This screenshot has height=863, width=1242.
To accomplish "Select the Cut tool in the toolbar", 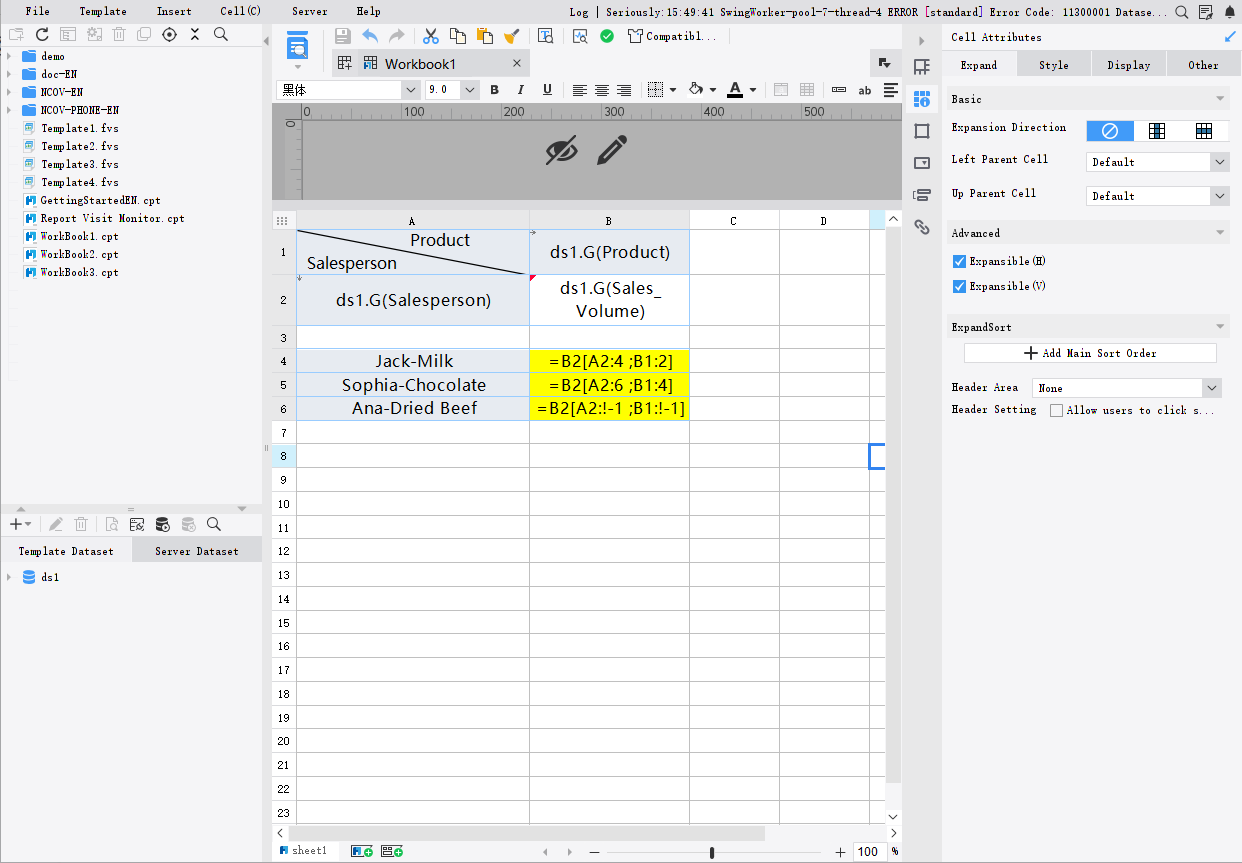I will pos(430,35).
